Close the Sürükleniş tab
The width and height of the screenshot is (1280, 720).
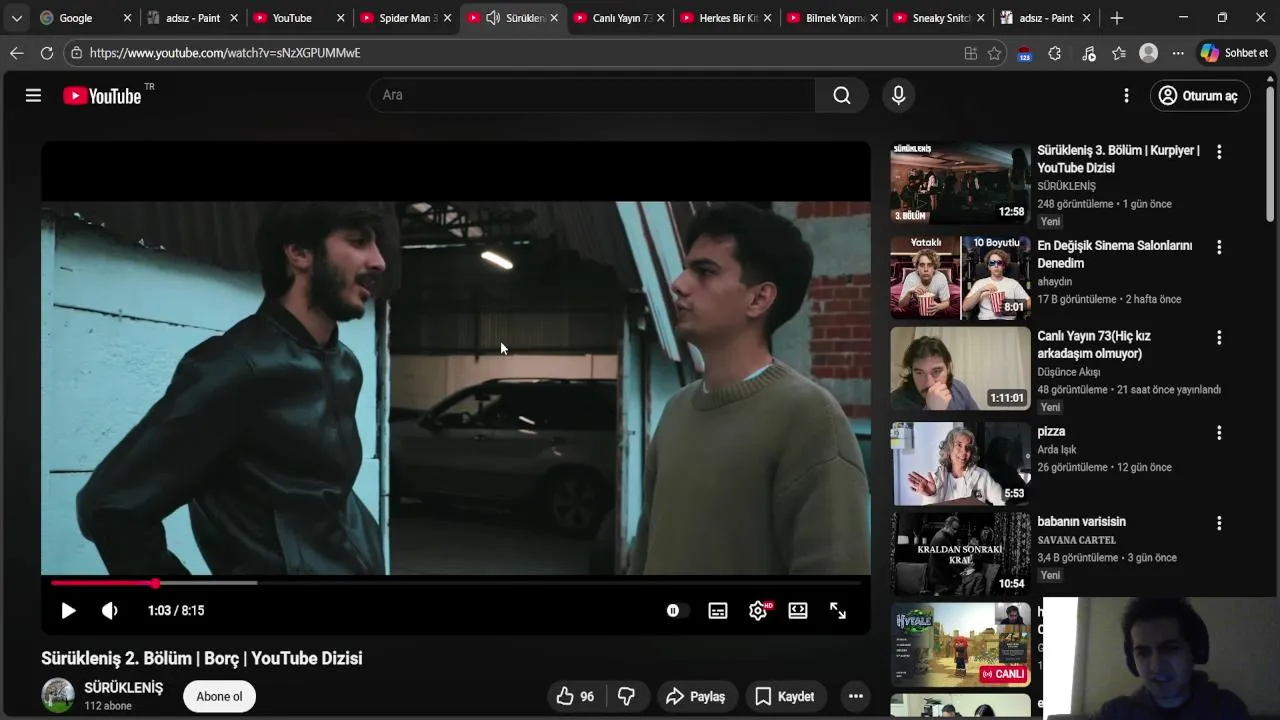click(554, 18)
